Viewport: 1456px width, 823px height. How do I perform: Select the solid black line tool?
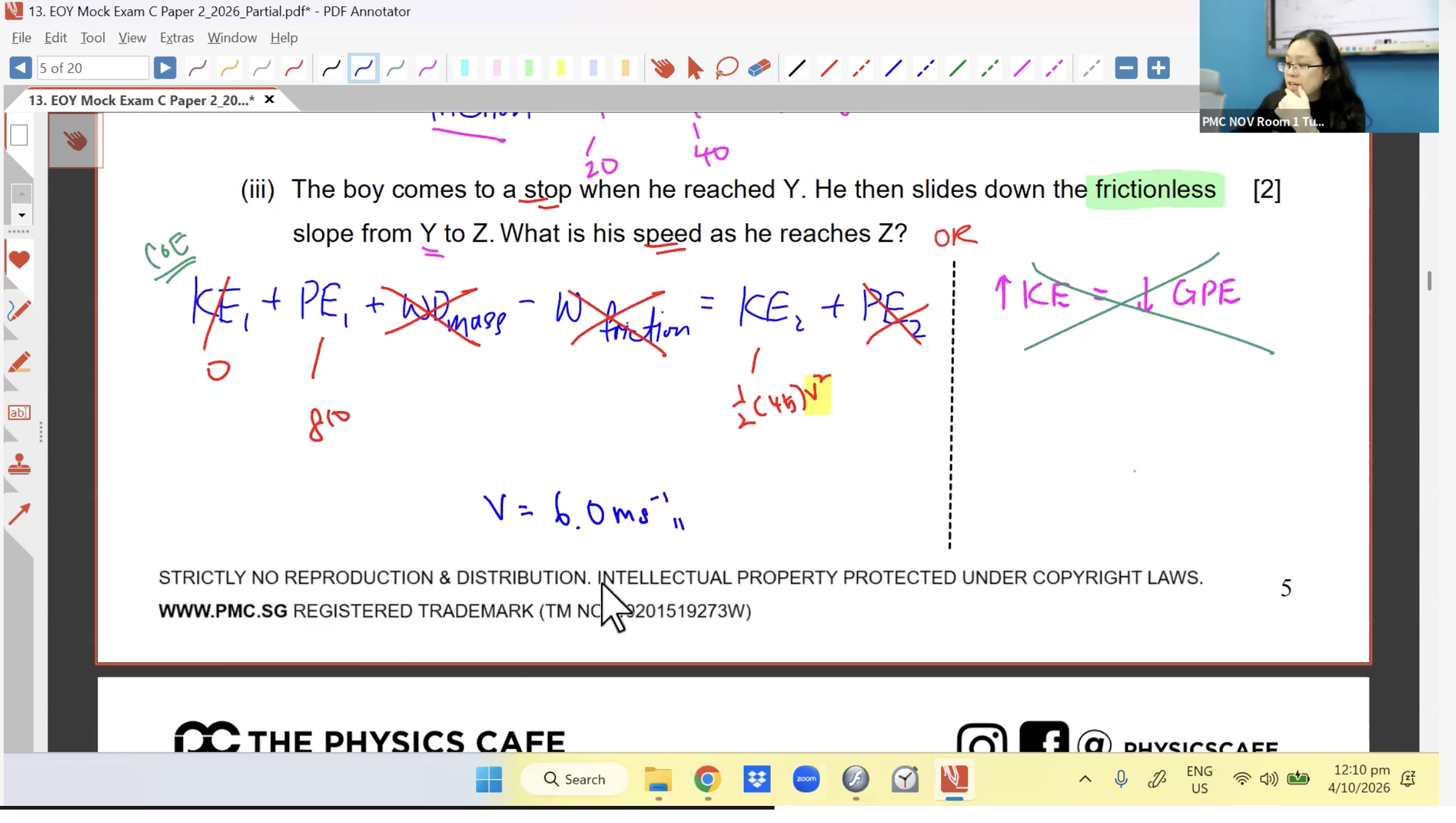pyautogui.click(x=796, y=68)
